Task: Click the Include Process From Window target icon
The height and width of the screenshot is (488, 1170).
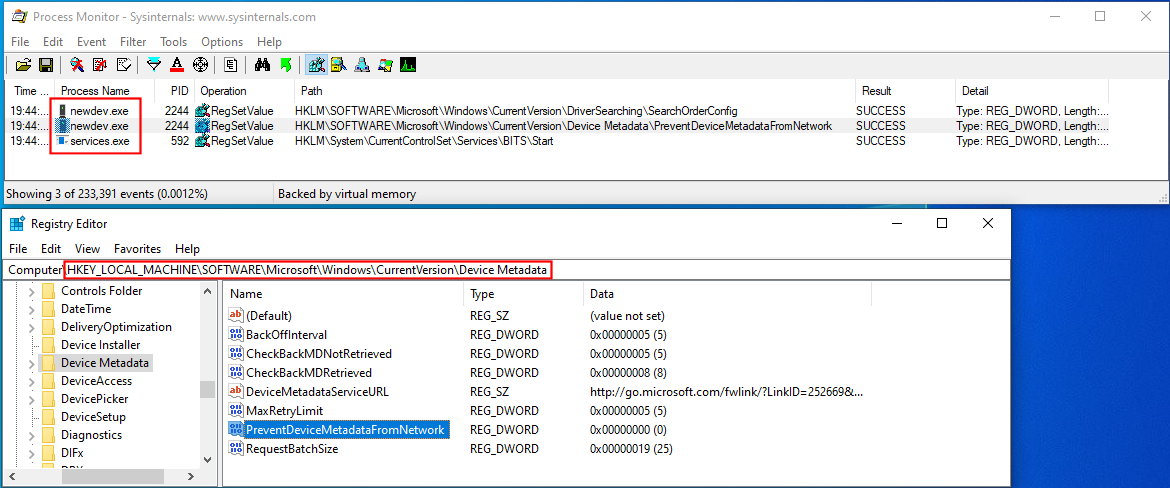Action: click(x=200, y=65)
